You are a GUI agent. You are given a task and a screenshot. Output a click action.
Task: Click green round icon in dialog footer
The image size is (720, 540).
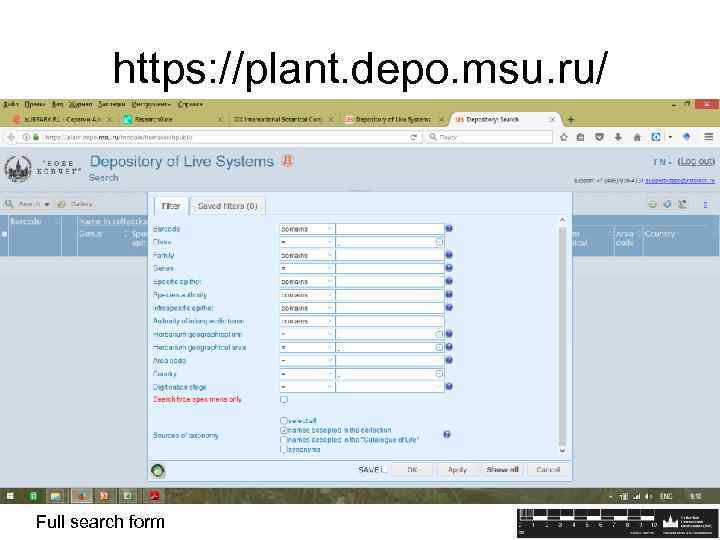[x=158, y=470]
